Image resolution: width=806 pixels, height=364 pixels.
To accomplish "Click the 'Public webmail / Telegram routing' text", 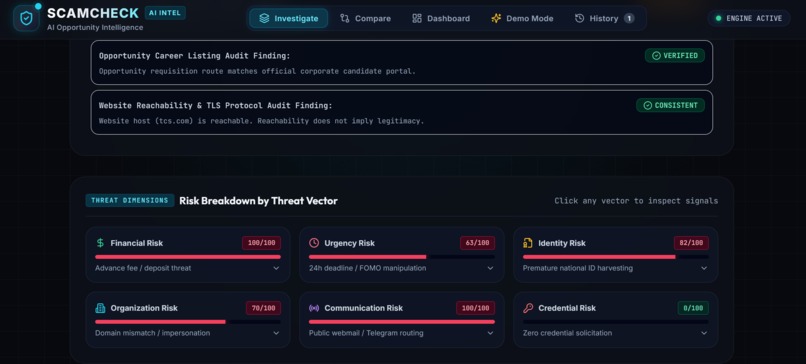I will point(366,333).
